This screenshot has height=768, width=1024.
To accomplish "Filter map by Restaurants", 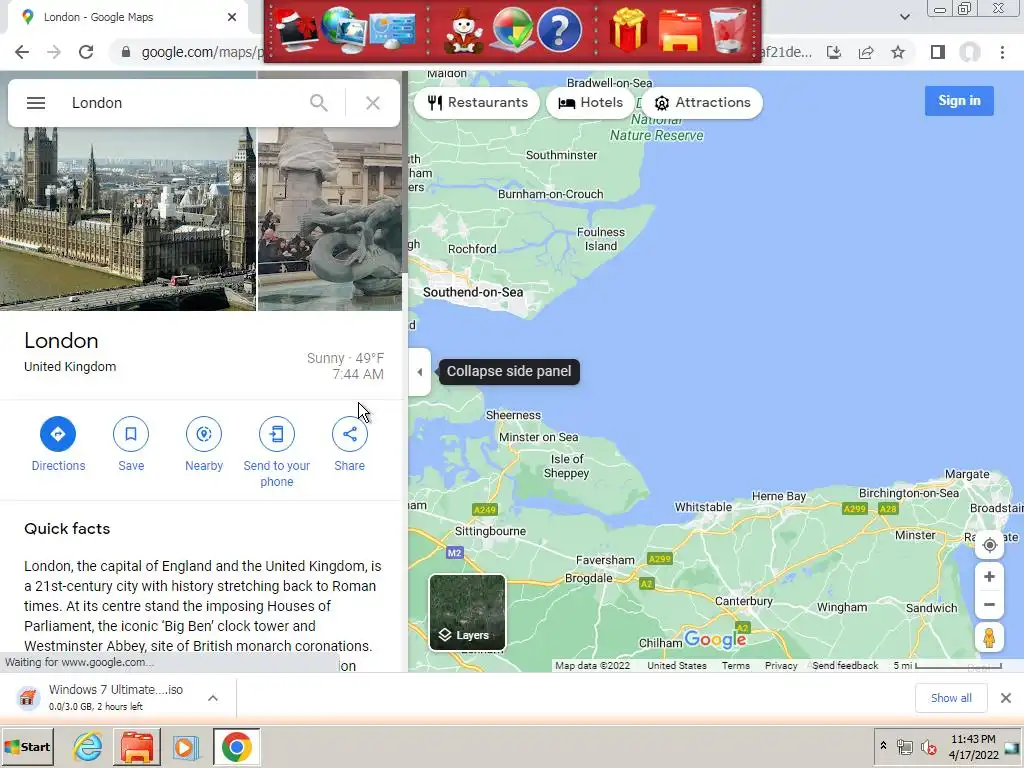I will pyautogui.click(x=477, y=103).
